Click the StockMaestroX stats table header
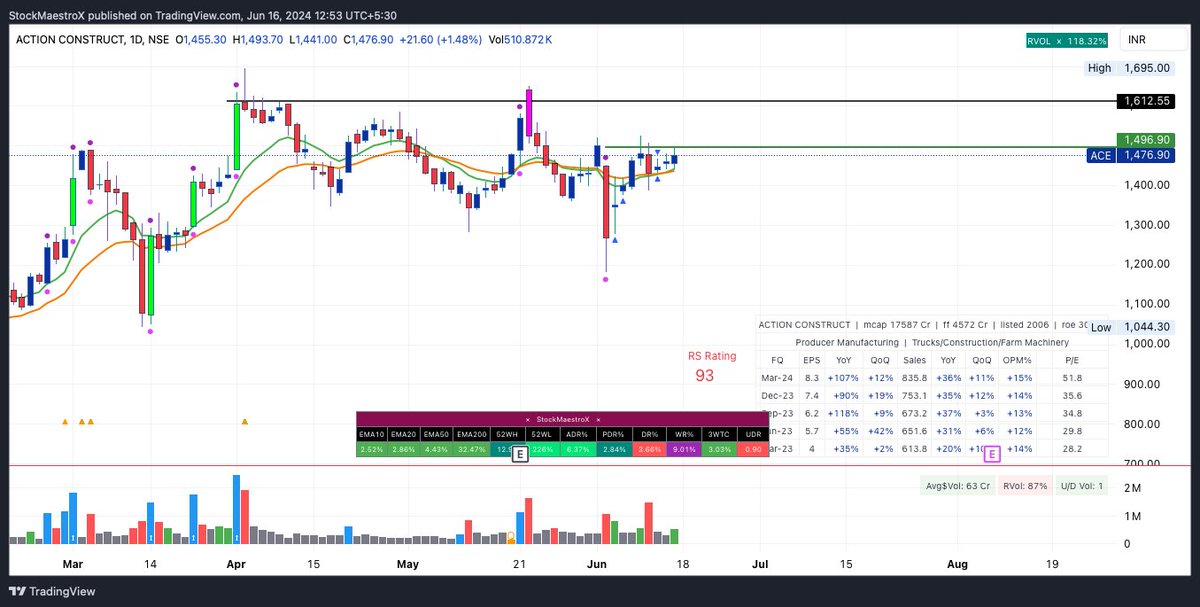1200x607 pixels. [x=561, y=419]
